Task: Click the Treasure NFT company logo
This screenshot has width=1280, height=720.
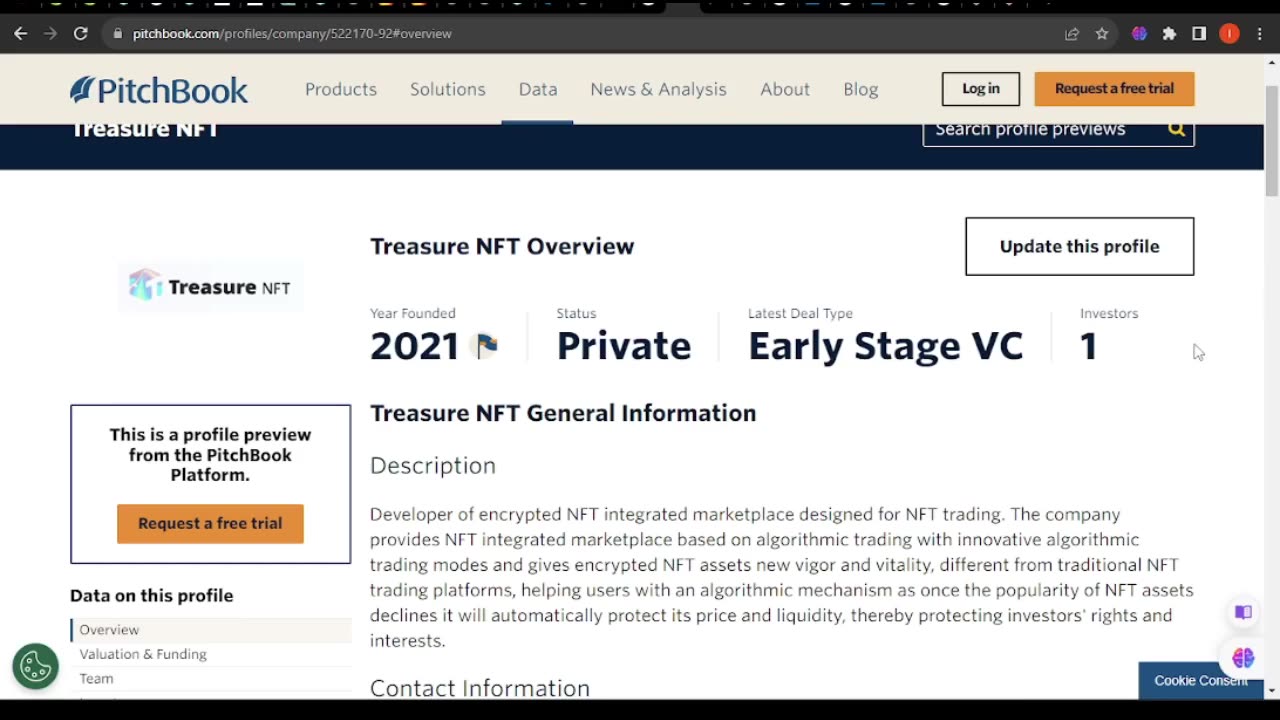Action: point(210,287)
